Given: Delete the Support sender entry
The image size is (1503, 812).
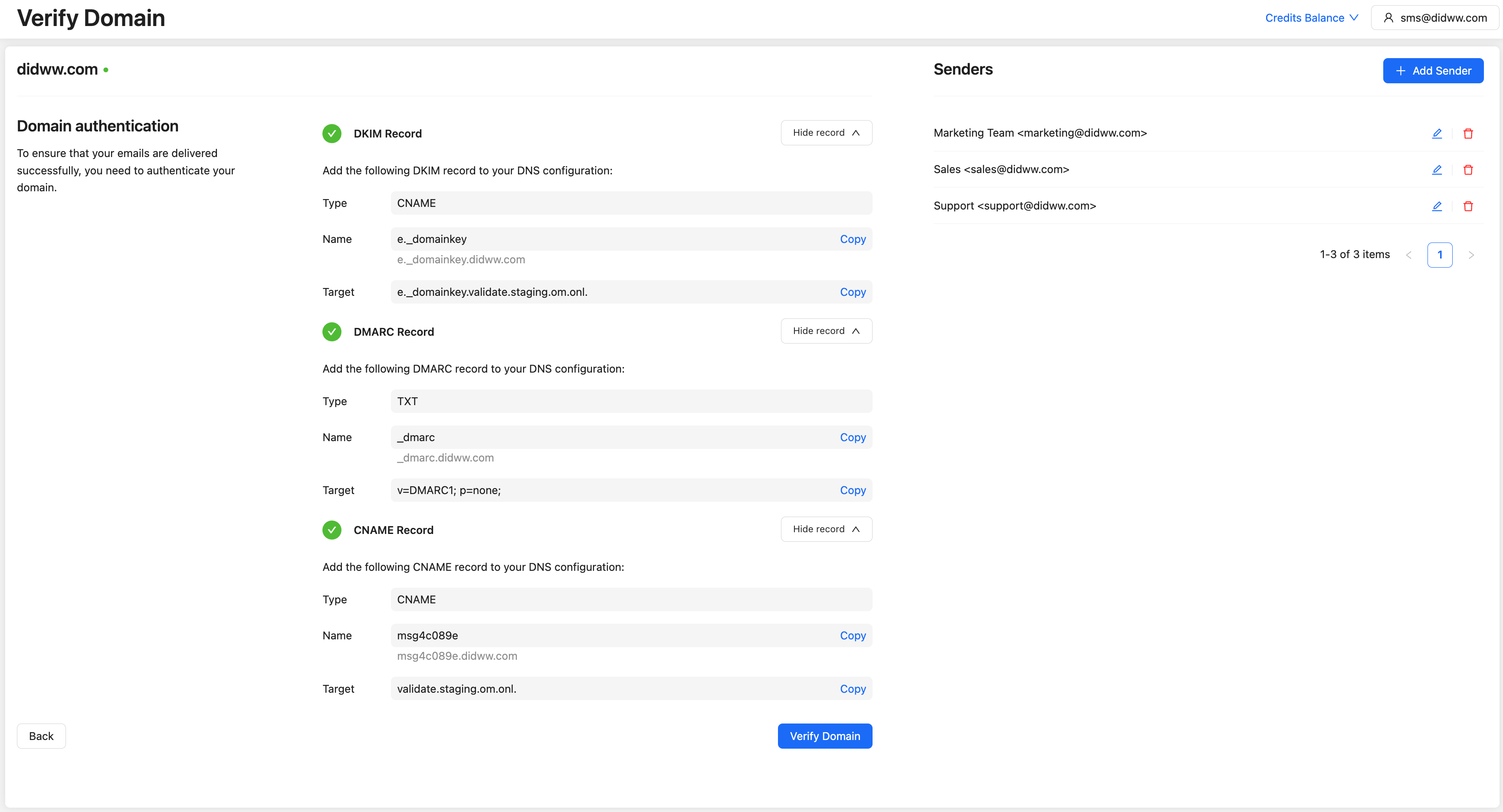Looking at the screenshot, I should tap(1468, 206).
